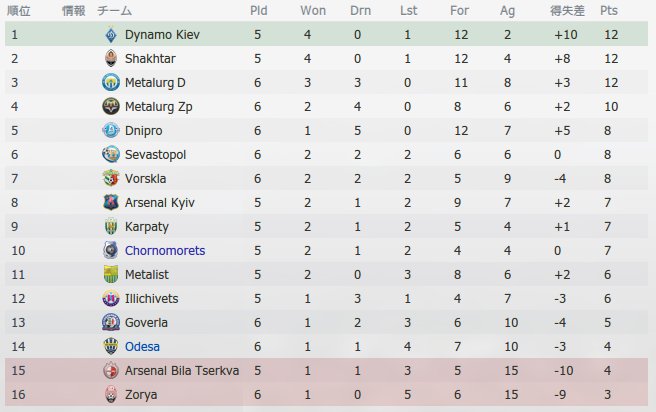This screenshot has height=412, width=656.
Task: Click the Dynamo Kiev club crest
Action: point(111,35)
